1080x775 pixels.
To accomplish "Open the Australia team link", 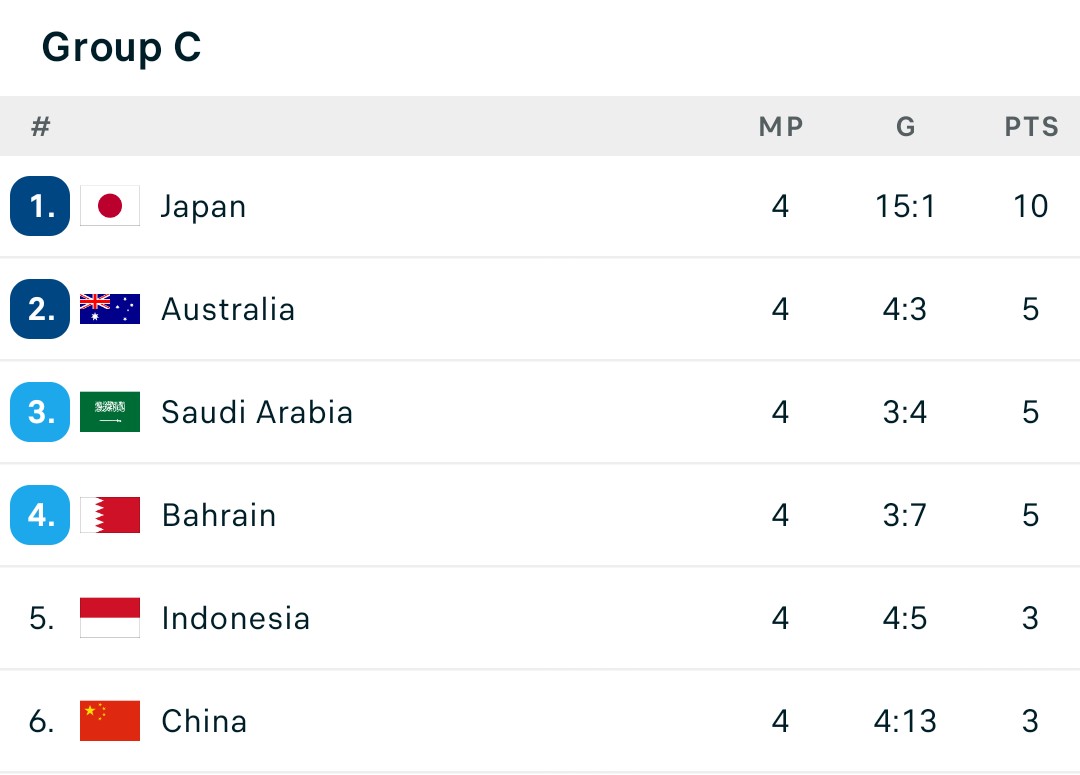I will click(228, 309).
